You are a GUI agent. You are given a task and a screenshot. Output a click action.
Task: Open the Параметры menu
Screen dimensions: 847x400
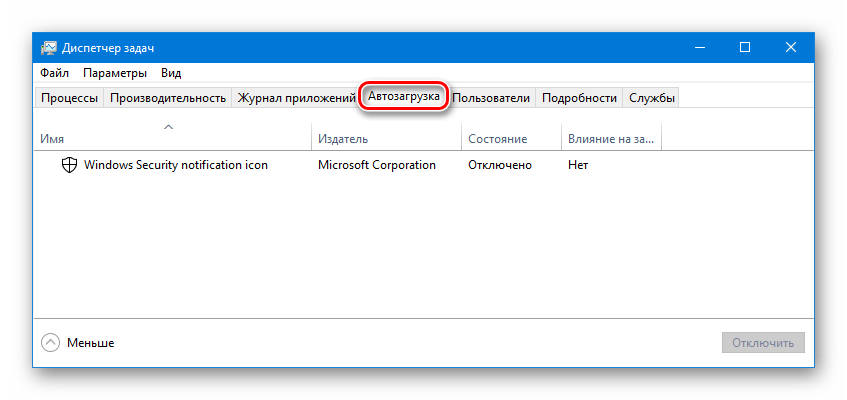point(115,73)
